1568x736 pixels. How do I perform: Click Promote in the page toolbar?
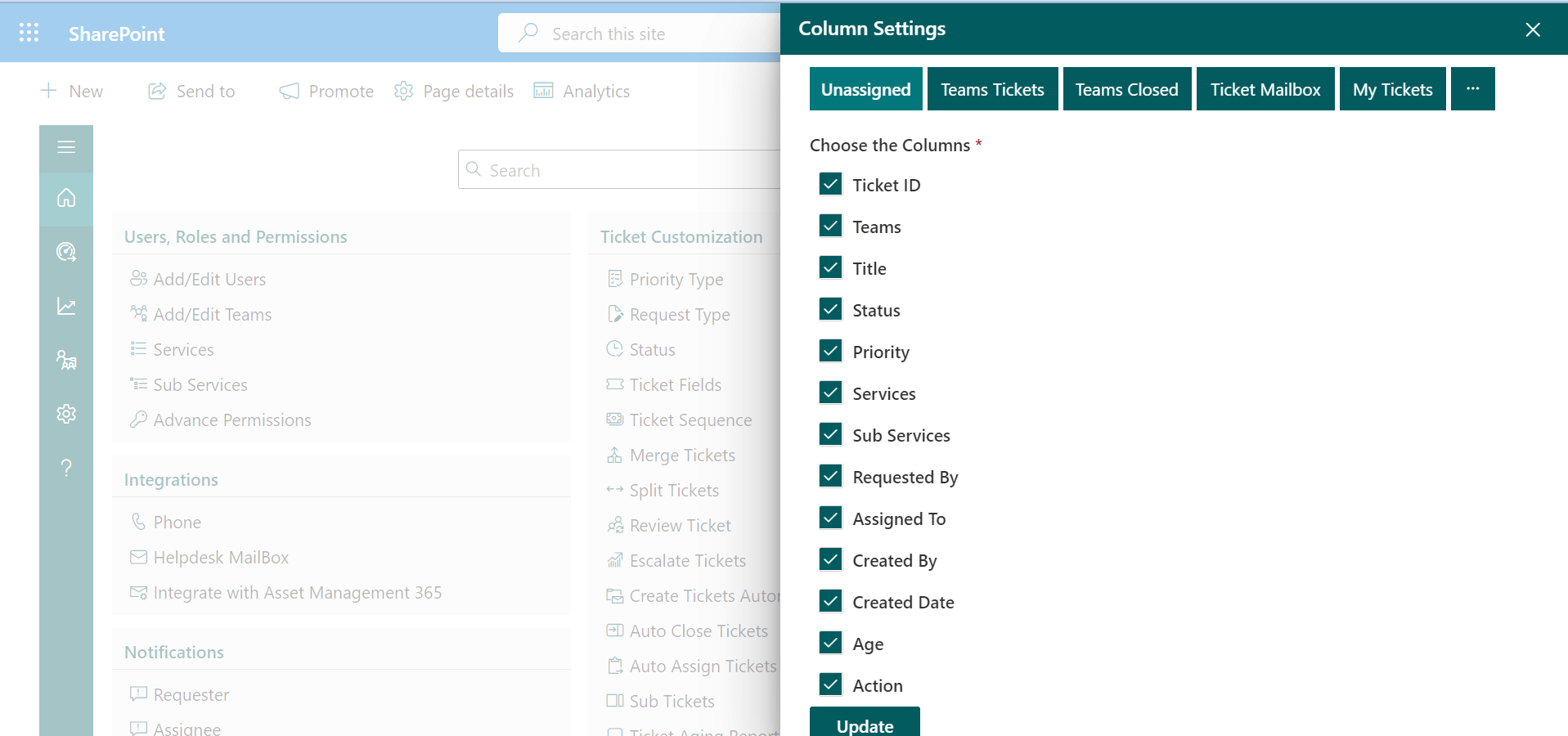coord(326,91)
